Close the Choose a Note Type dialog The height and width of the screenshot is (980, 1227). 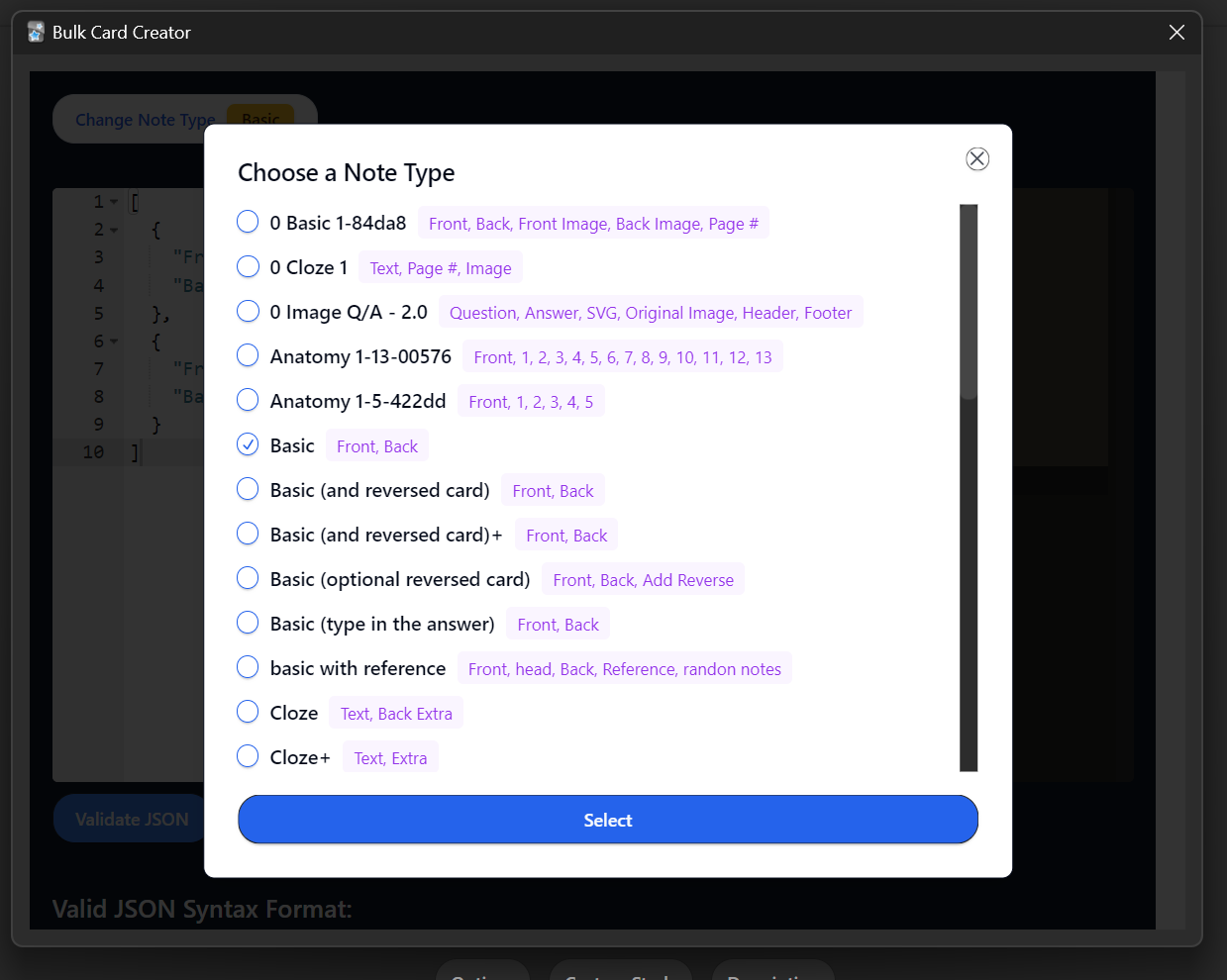[x=976, y=159]
